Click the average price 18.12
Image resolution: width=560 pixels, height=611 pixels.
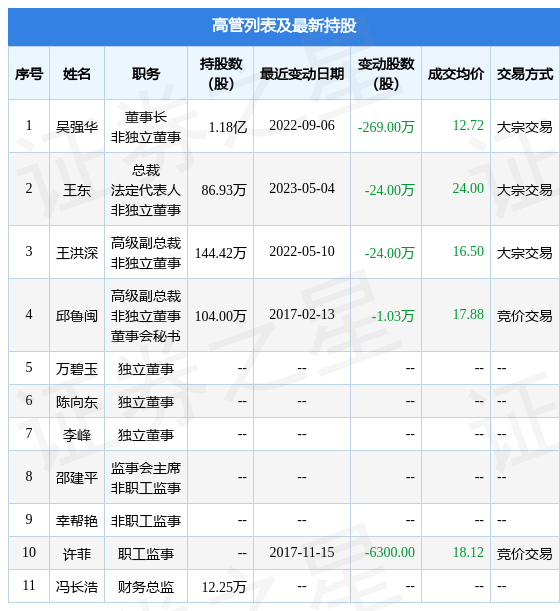pos(468,553)
